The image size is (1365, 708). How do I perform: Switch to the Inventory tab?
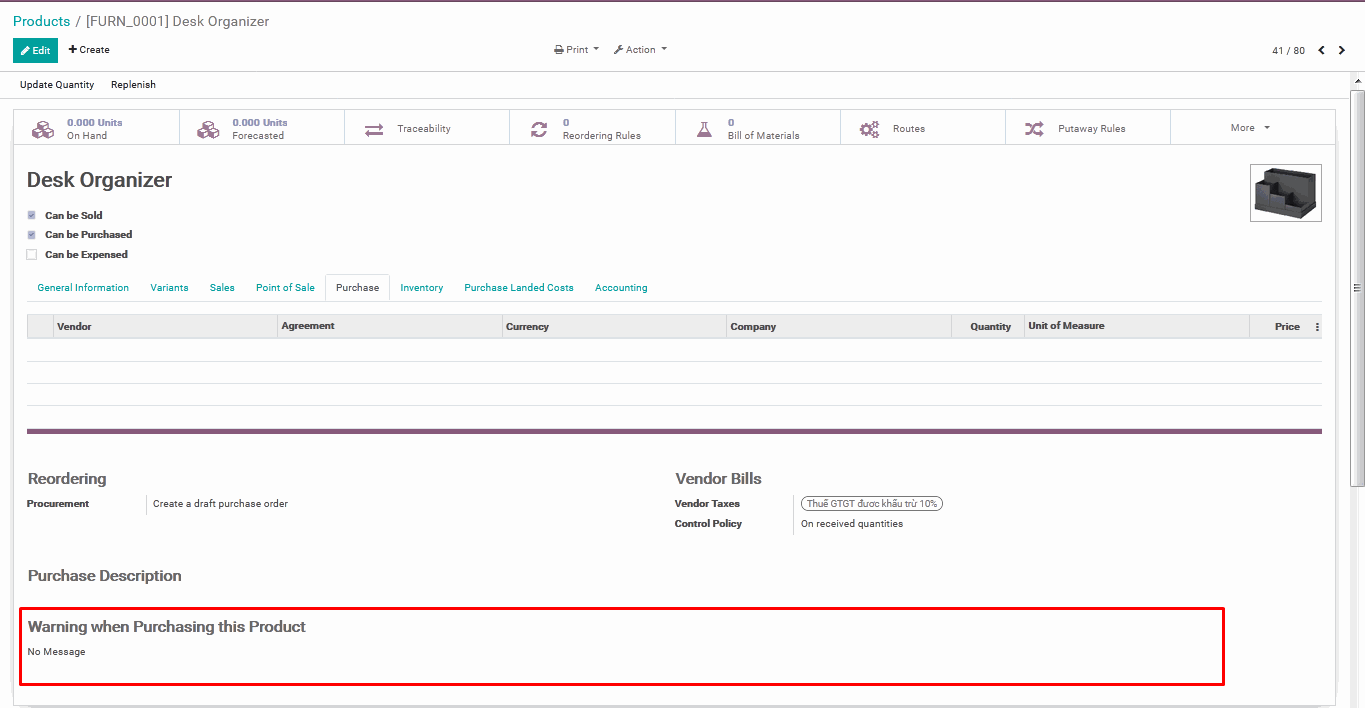pos(421,288)
